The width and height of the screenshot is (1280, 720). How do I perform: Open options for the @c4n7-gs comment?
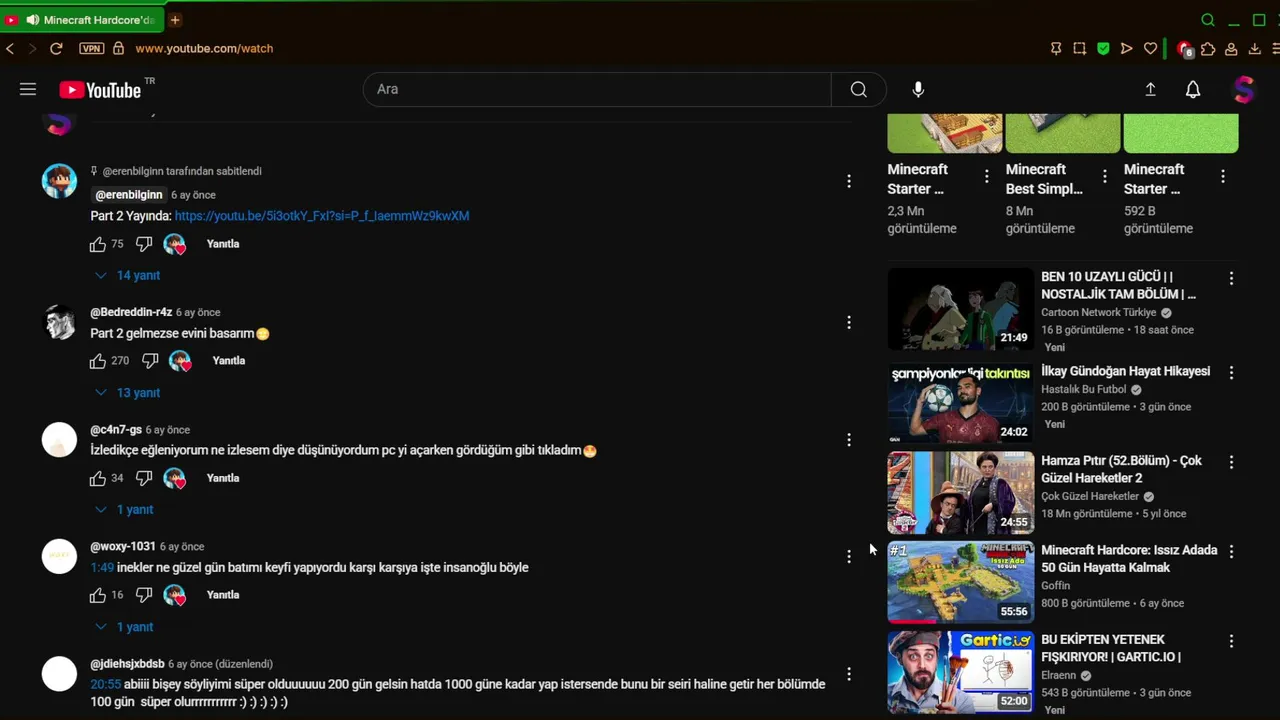(849, 440)
